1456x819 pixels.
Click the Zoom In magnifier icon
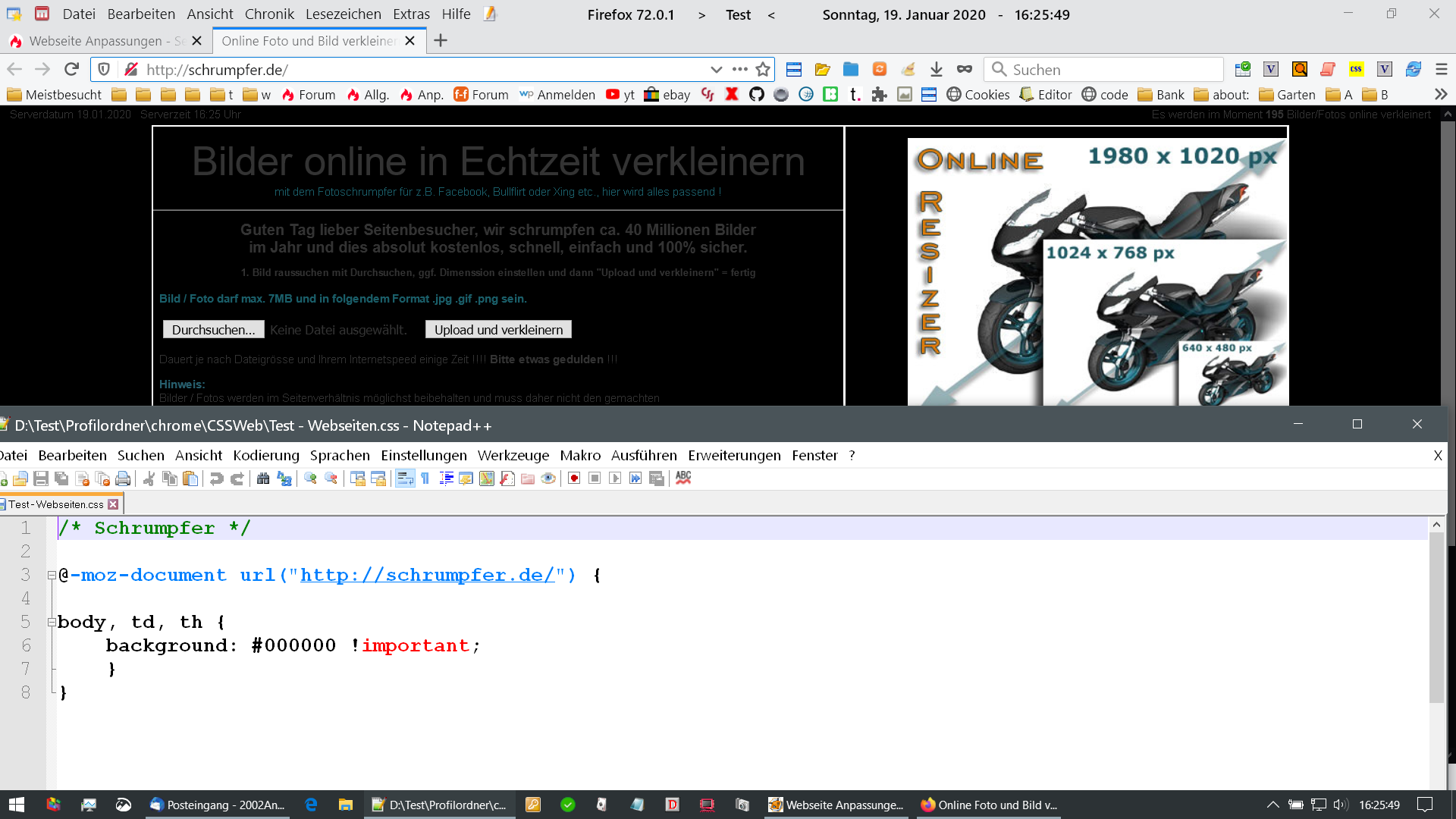point(310,479)
